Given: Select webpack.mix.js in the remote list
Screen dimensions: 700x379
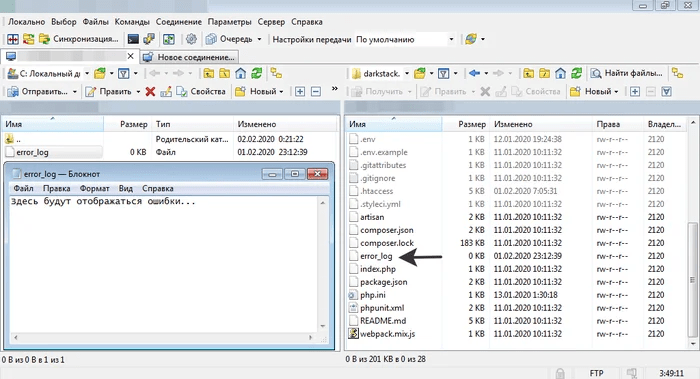Looking at the screenshot, I should click(388, 334).
